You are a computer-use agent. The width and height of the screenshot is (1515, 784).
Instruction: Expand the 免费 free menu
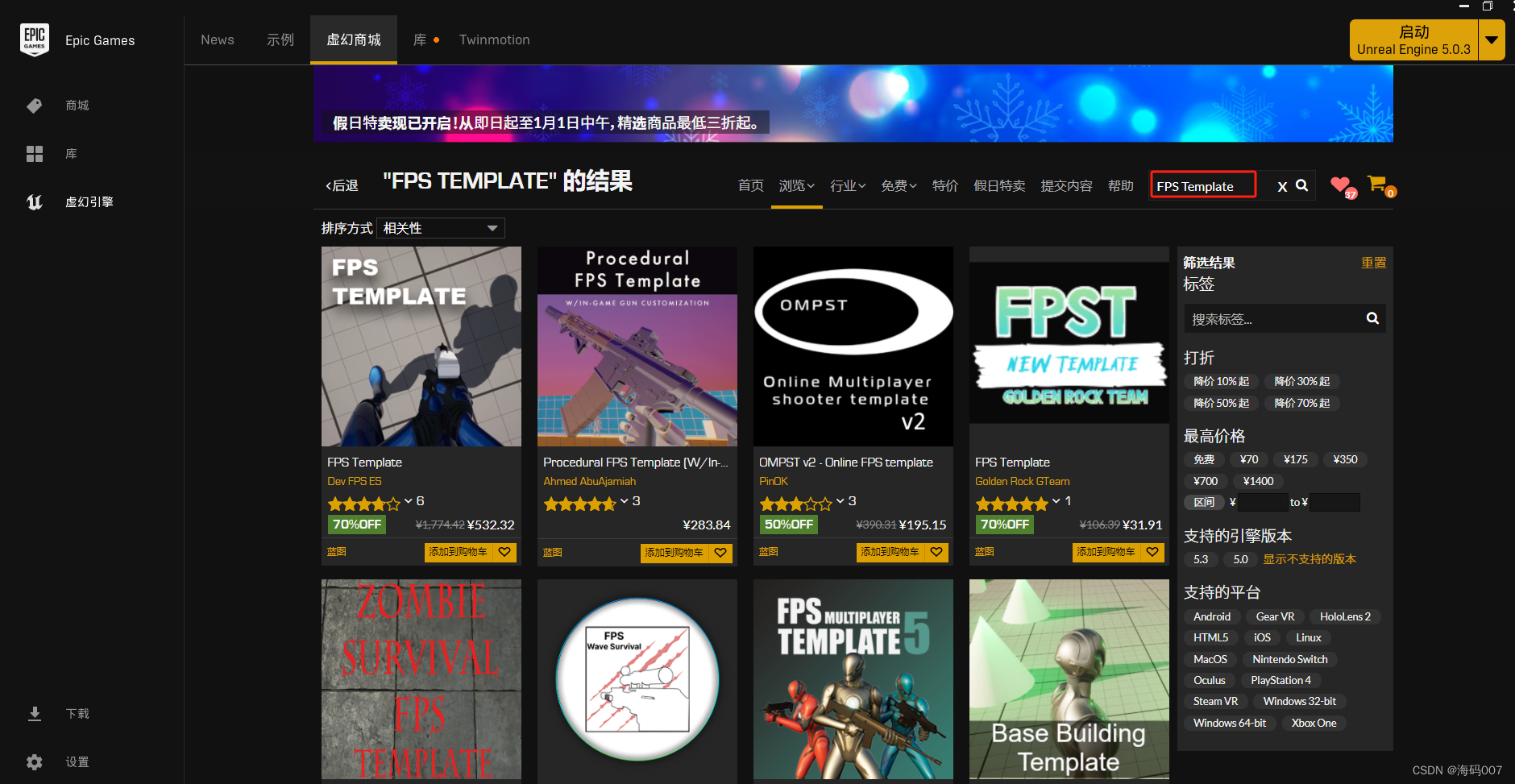point(899,186)
